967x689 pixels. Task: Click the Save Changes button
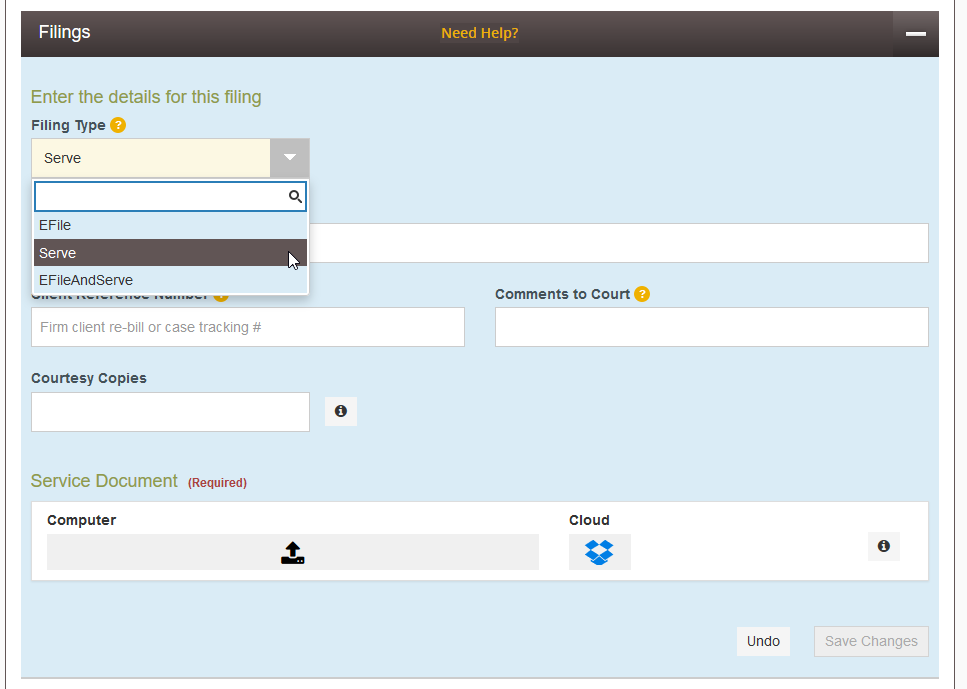coord(870,641)
